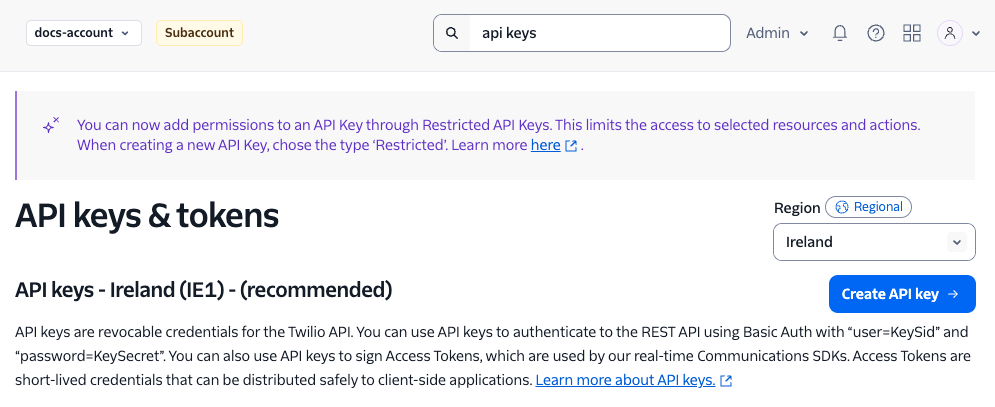Click the Regional badge
This screenshot has width=995, height=407.
click(x=868, y=207)
